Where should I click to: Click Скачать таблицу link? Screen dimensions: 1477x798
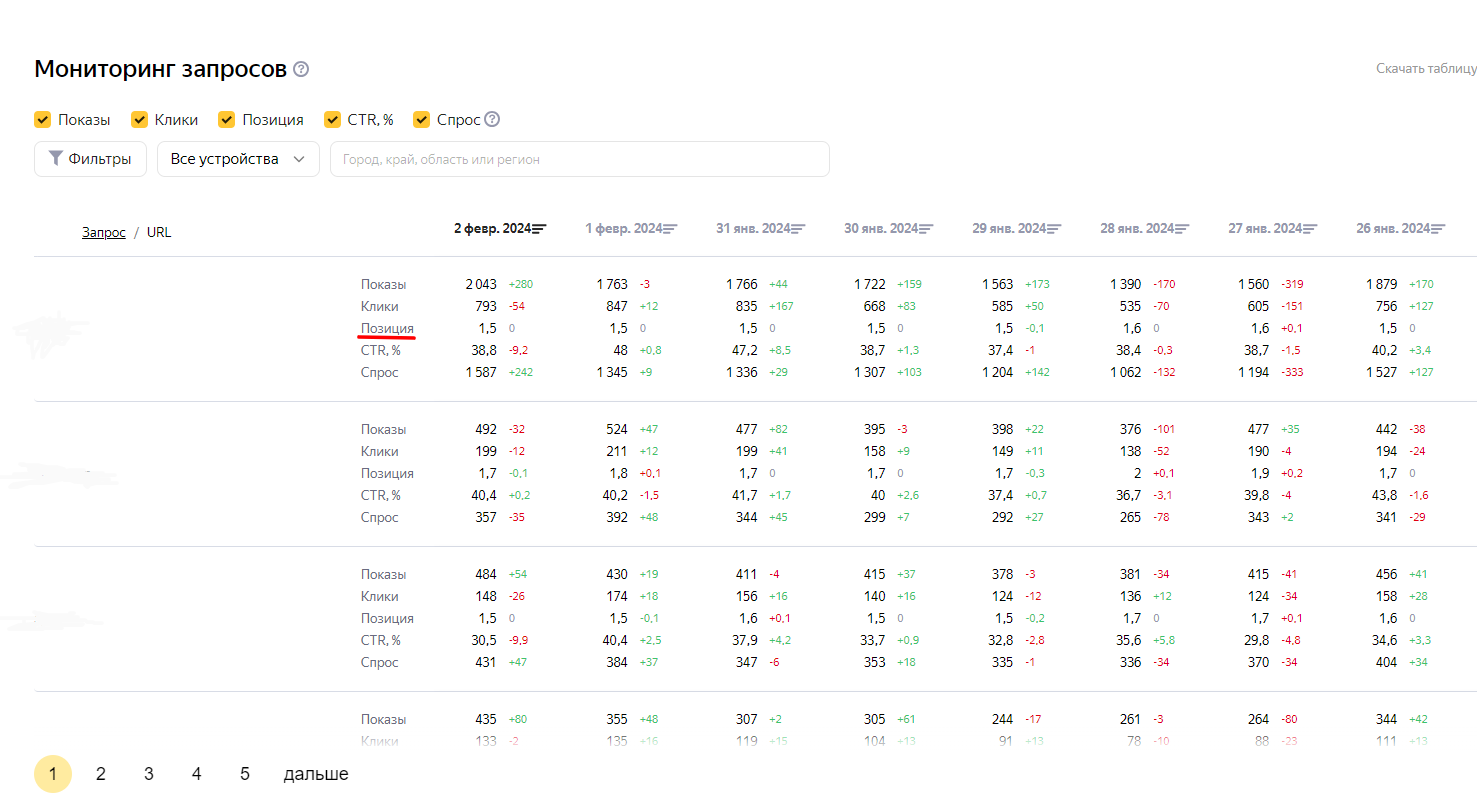coord(1426,69)
